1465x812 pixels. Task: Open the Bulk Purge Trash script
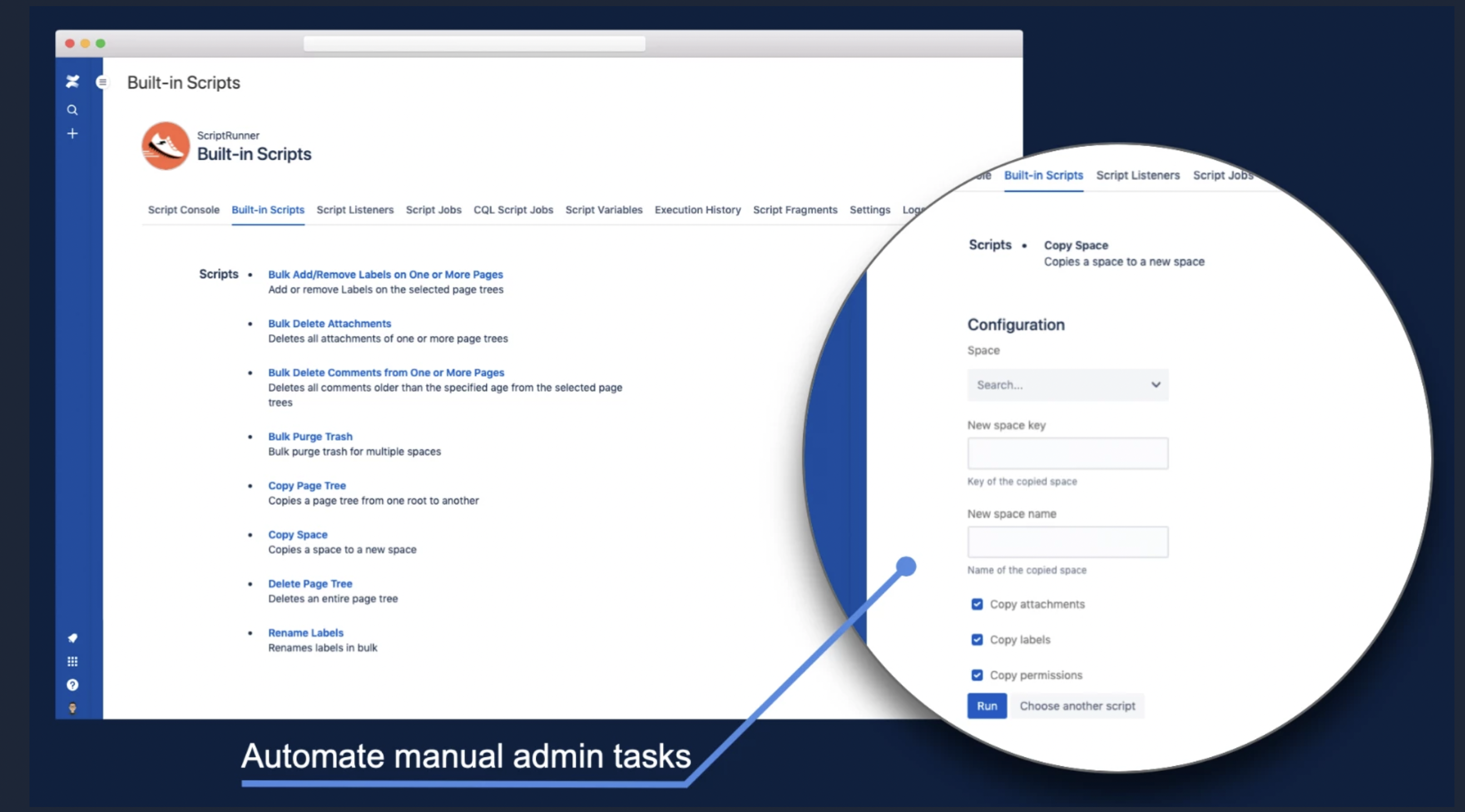click(x=310, y=437)
